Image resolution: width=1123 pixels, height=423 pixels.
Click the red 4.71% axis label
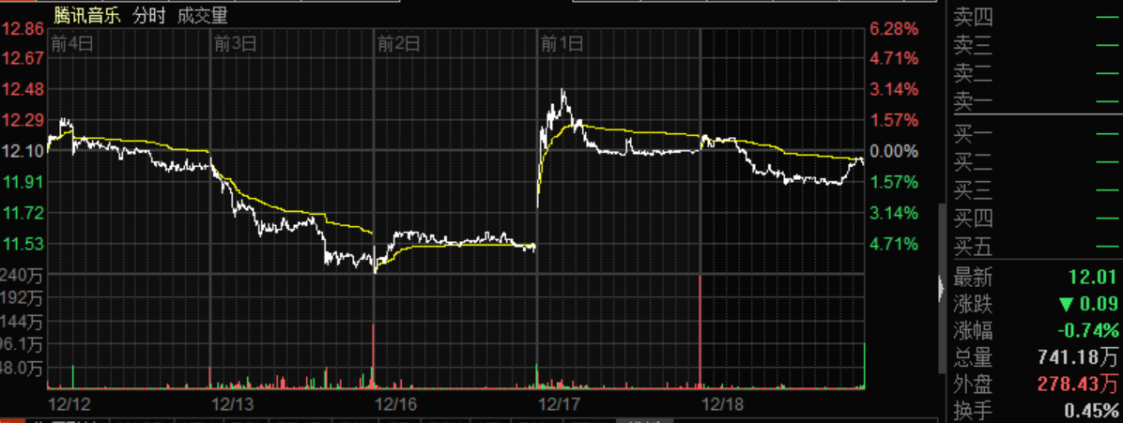coord(893,59)
